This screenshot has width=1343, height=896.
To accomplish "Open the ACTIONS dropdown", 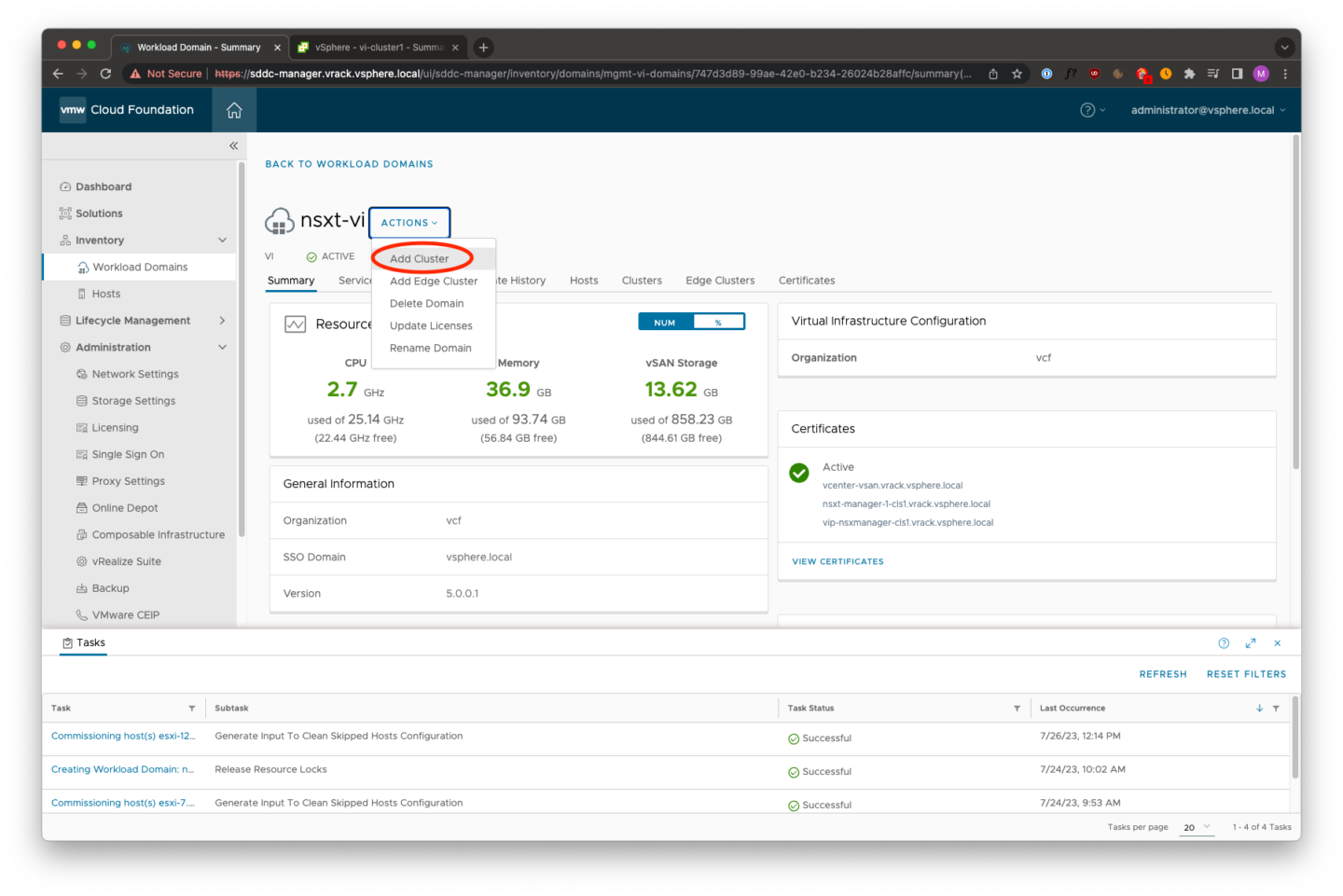I will coord(409,222).
